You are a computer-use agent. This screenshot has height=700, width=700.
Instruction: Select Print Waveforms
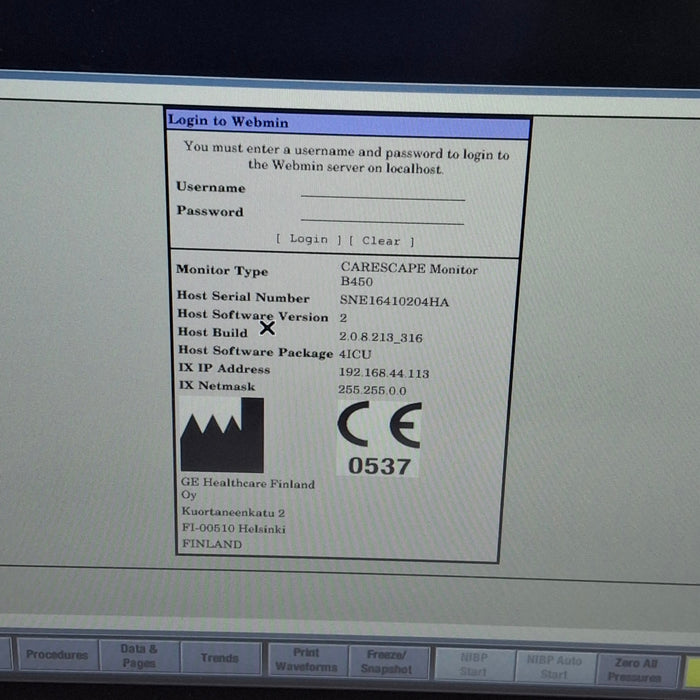tap(306, 660)
